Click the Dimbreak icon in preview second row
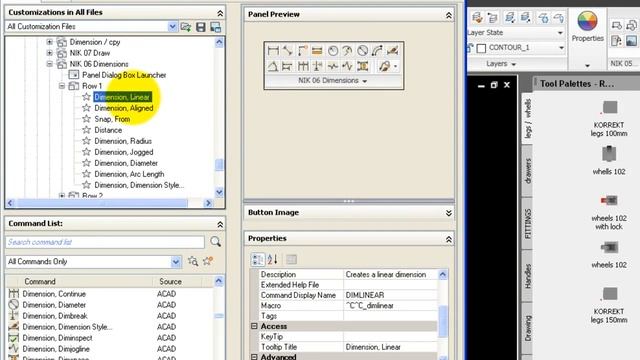The image size is (640, 360). [x=318, y=66]
